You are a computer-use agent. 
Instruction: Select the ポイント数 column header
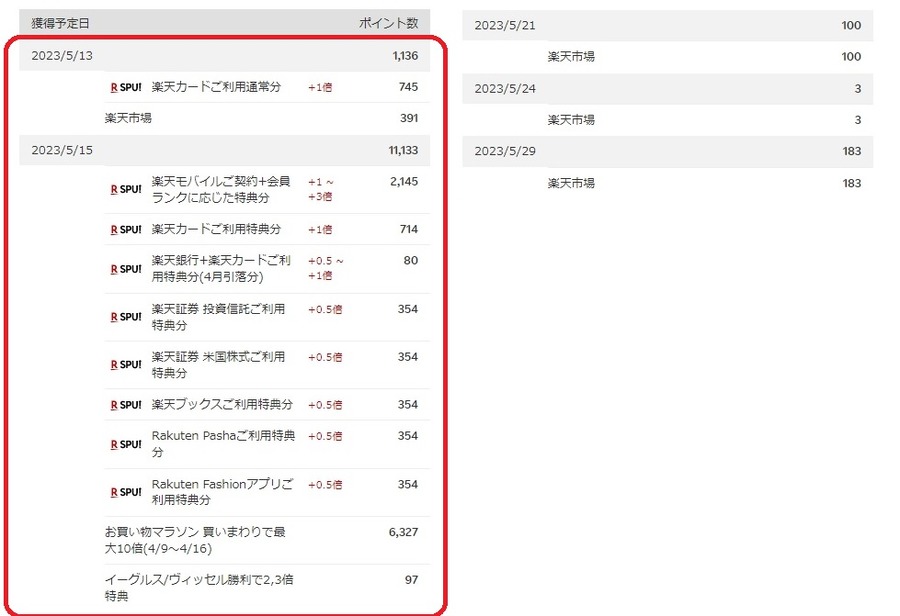(x=389, y=23)
